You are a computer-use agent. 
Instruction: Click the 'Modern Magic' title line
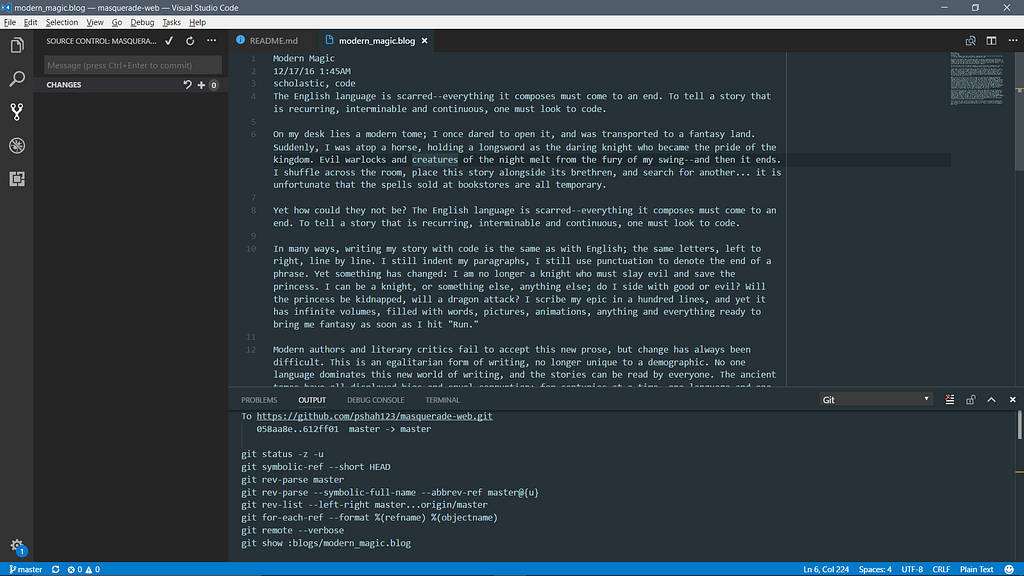[x=304, y=58]
